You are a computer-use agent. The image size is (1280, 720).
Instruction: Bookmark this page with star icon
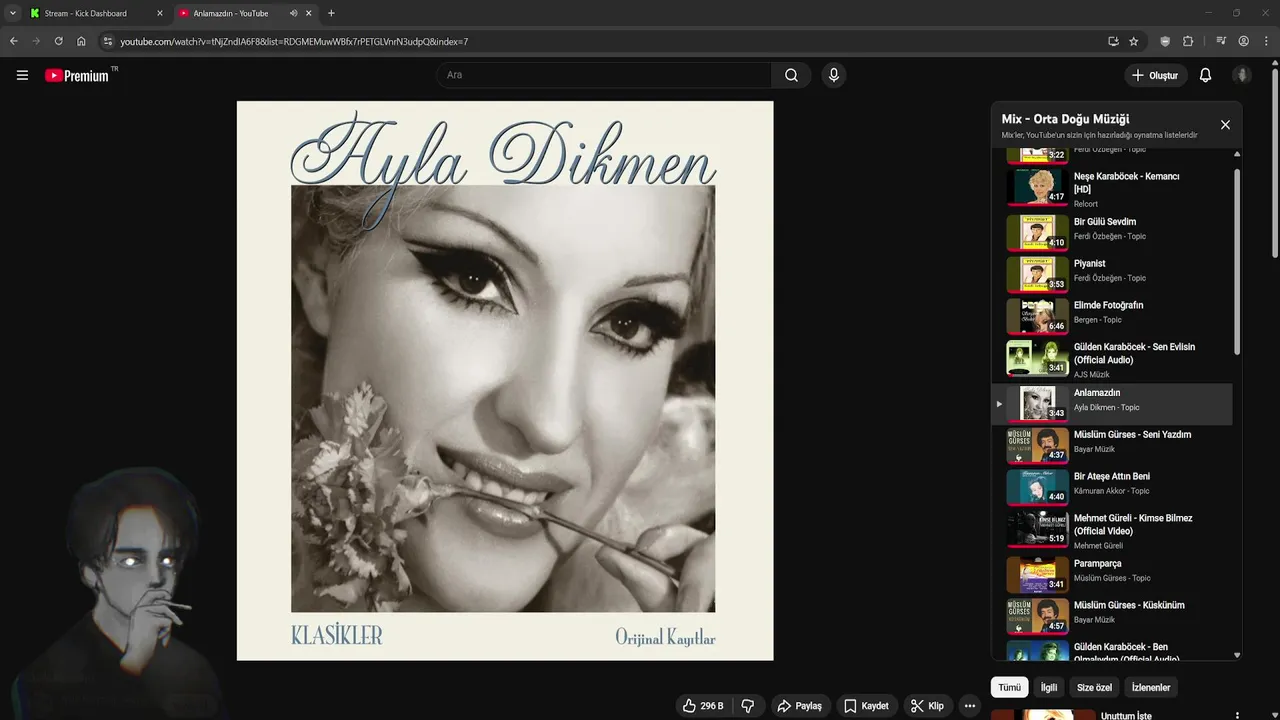click(1134, 41)
